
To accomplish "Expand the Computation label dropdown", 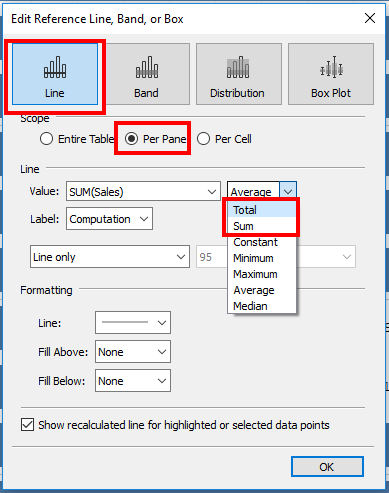I will (x=109, y=219).
